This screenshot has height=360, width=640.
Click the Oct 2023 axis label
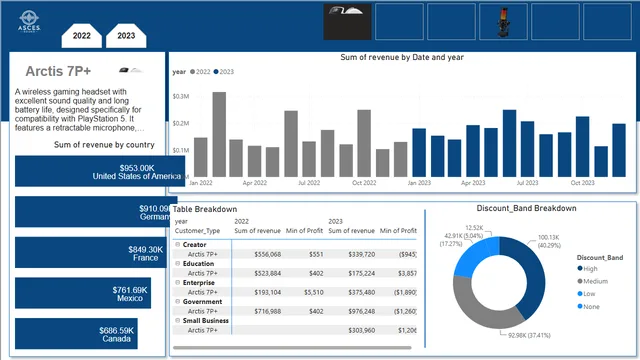click(582, 183)
